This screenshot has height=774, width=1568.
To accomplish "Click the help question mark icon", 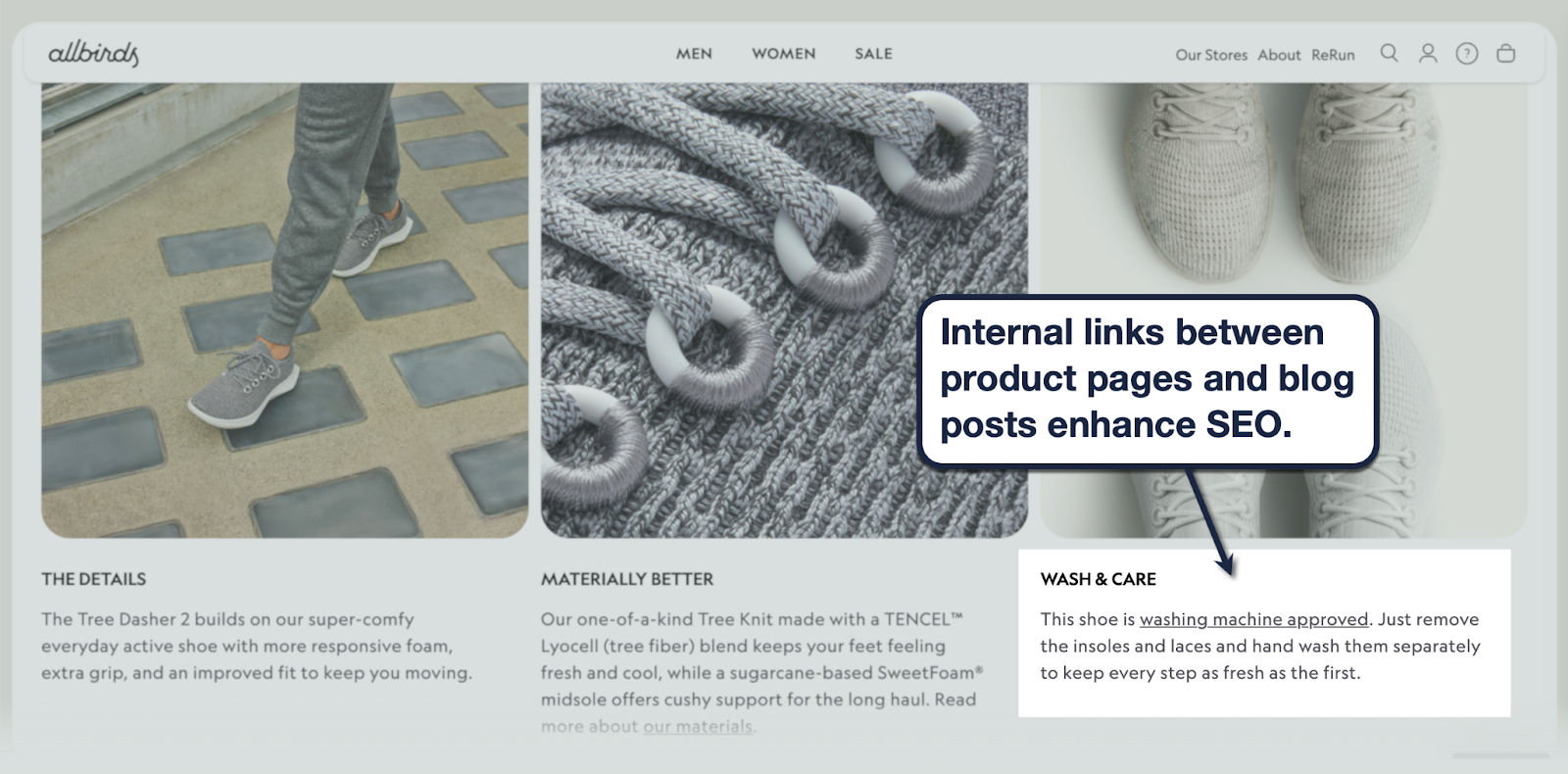I will (1466, 54).
